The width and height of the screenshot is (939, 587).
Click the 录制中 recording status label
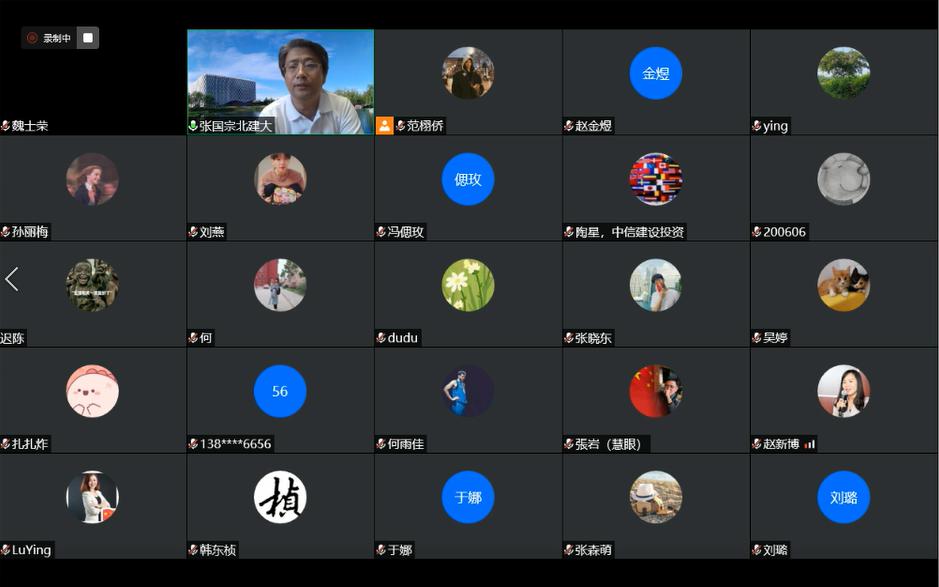[57, 38]
